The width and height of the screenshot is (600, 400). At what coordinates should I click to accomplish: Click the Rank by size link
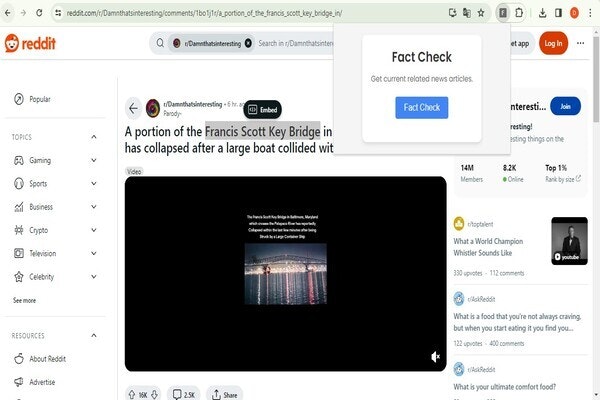click(x=563, y=179)
